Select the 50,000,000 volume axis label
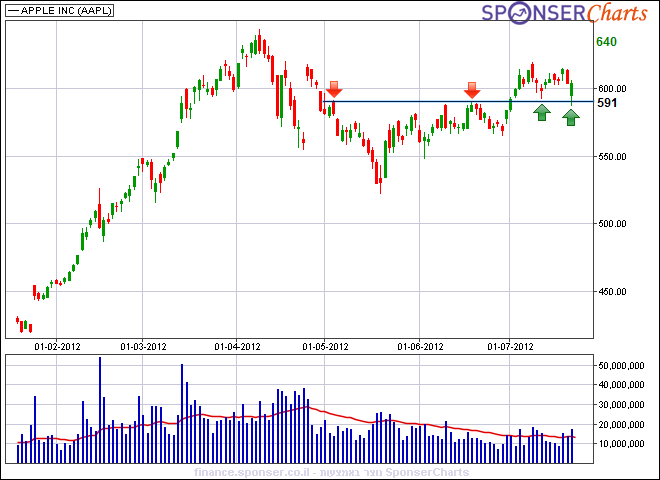The image size is (660, 480). pyautogui.click(x=621, y=366)
